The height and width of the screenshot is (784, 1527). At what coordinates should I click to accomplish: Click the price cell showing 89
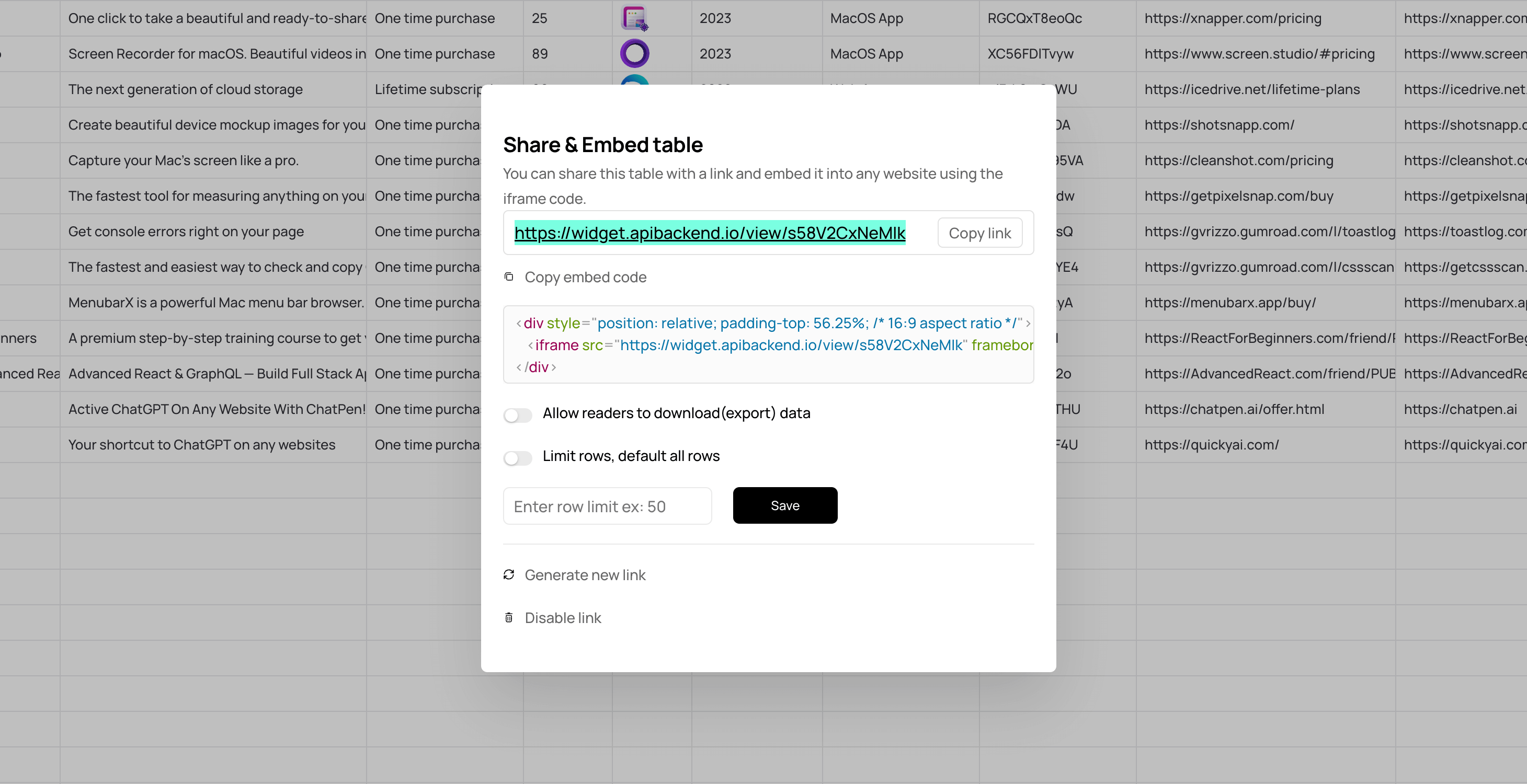click(567, 54)
